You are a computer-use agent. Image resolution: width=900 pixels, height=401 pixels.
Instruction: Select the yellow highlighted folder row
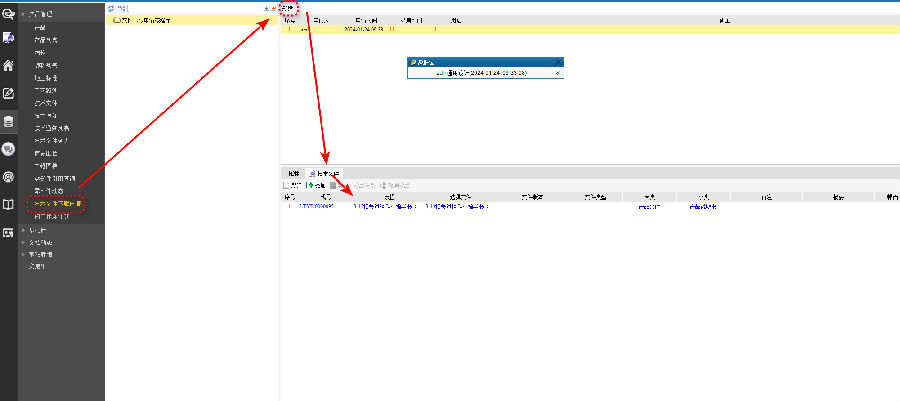pos(192,20)
